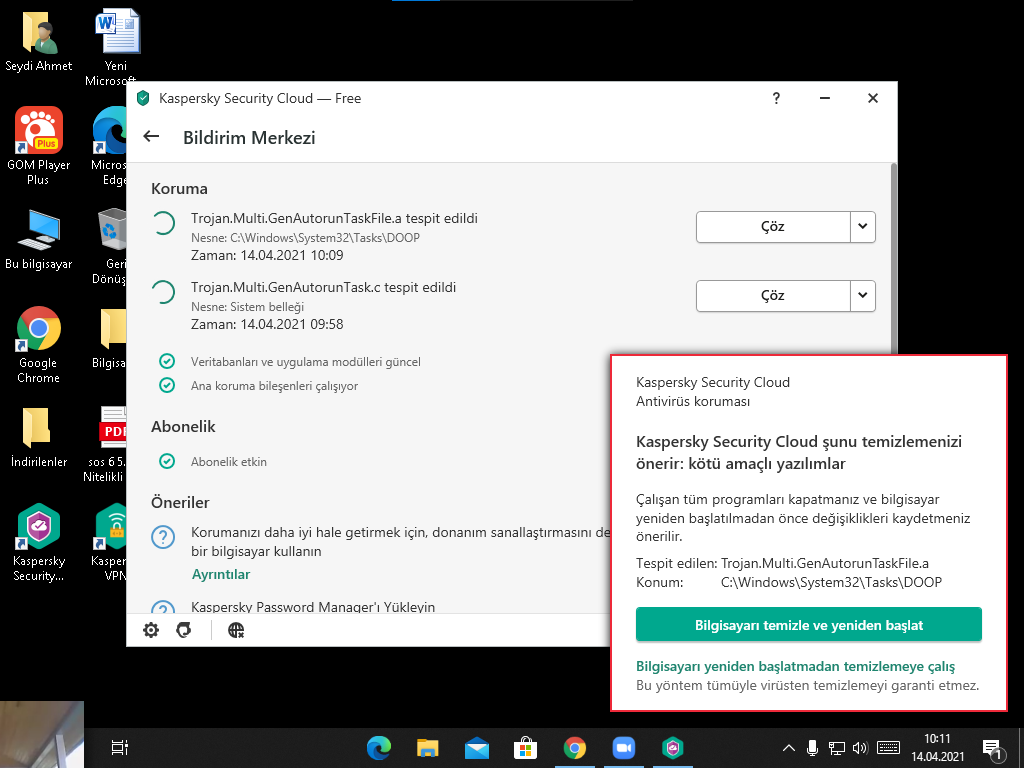Screen dimensions: 1024x768
Task: Click the globe network icon in the bottom bar
Action: click(x=236, y=630)
